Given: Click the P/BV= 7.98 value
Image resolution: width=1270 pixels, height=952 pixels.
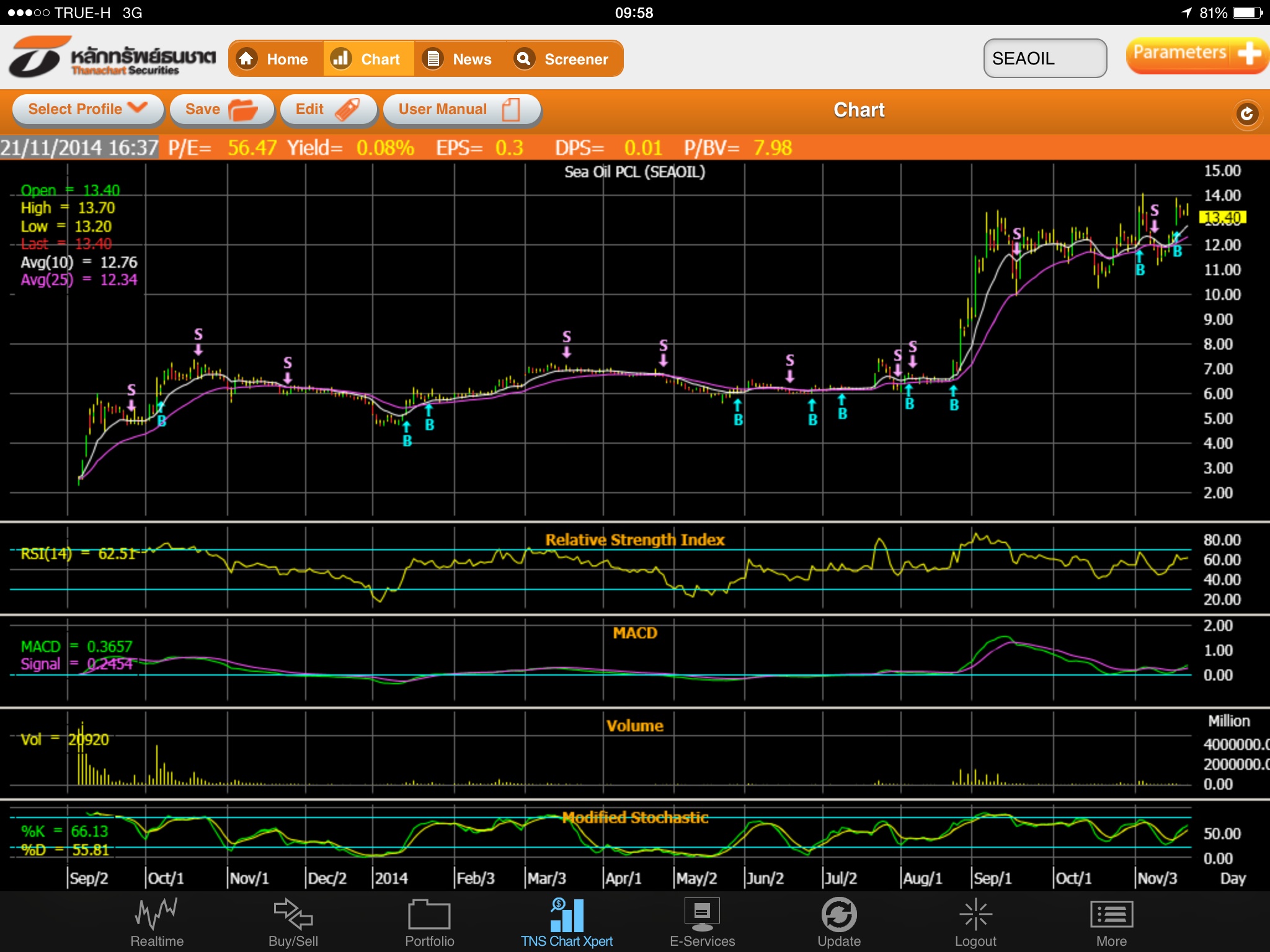Looking at the screenshot, I should (738, 148).
